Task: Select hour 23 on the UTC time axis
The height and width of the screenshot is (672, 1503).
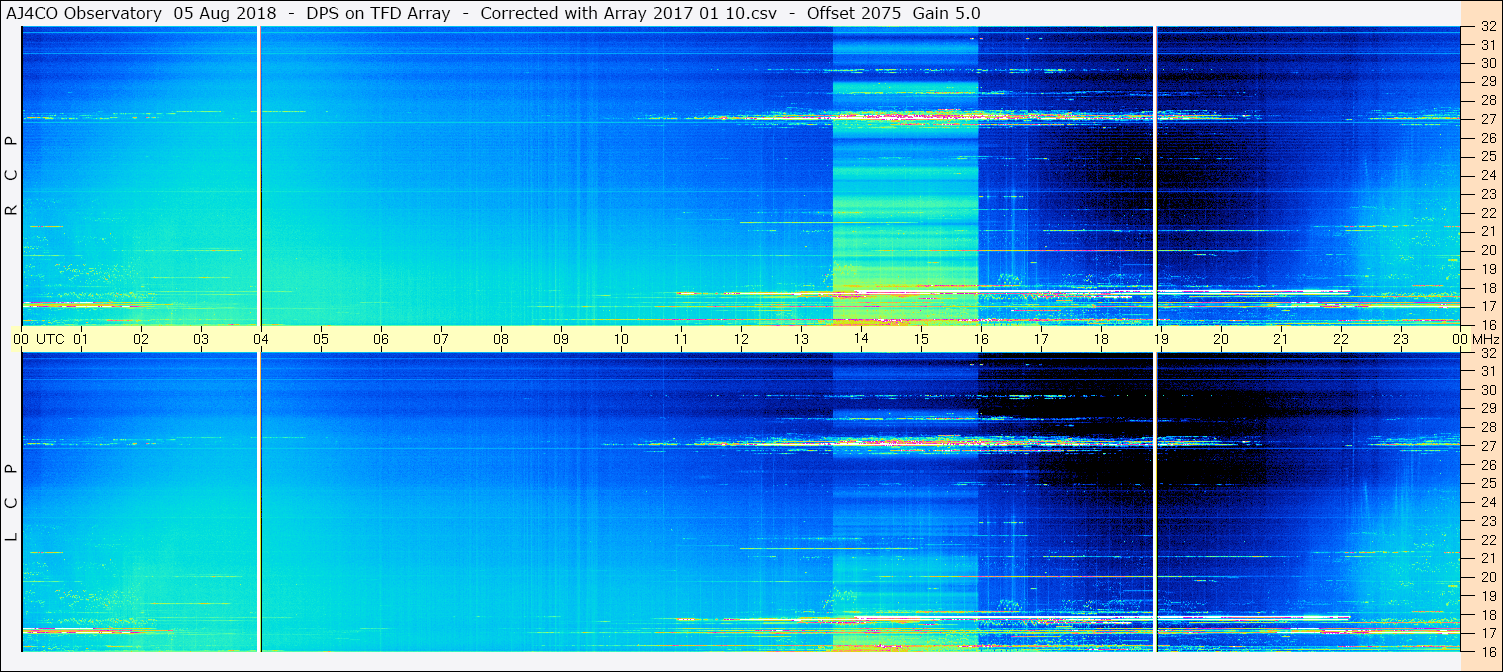Action: click(1401, 339)
